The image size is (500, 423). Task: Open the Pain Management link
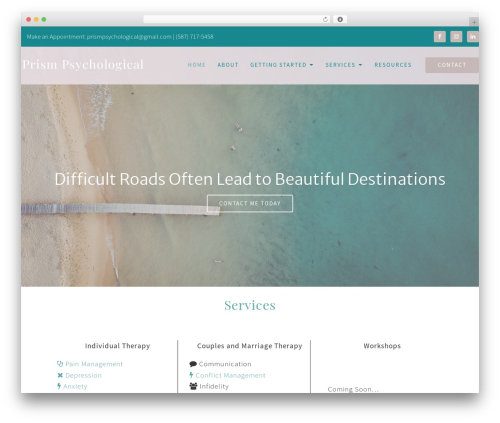coord(94,364)
